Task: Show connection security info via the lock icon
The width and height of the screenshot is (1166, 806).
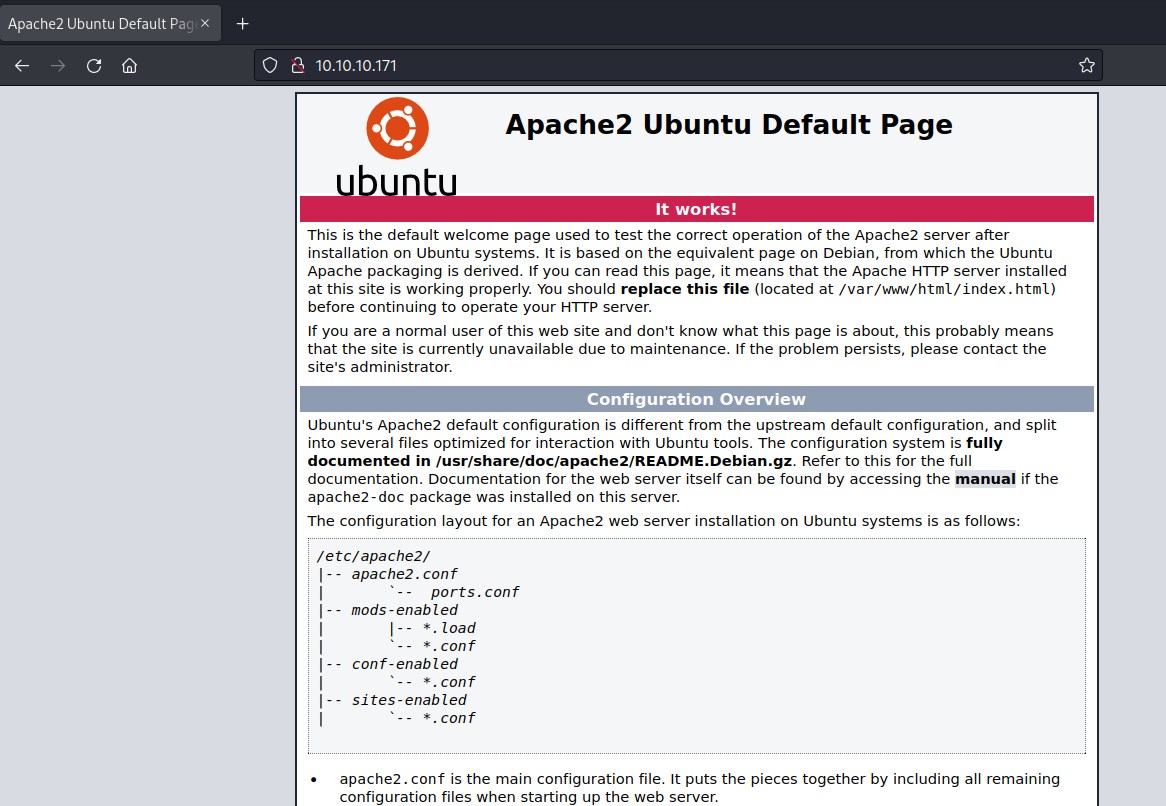Action: (x=296, y=66)
